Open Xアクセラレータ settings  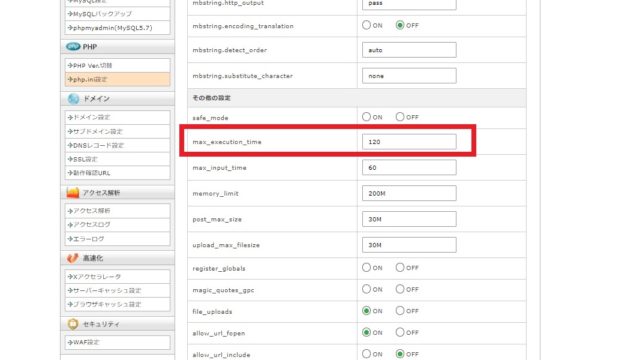pos(117,277)
